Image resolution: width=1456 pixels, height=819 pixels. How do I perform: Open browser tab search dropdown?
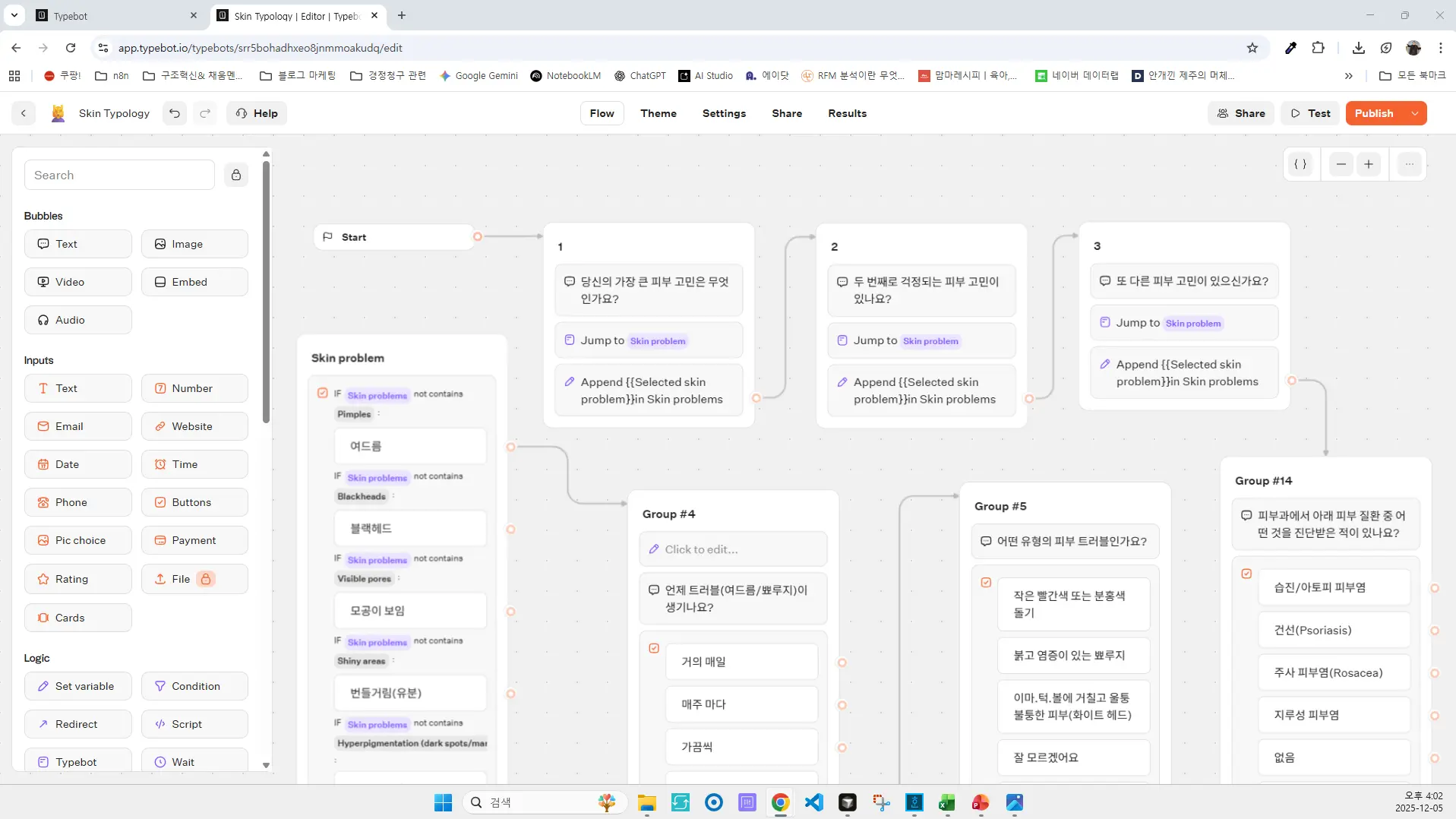click(x=14, y=15)
